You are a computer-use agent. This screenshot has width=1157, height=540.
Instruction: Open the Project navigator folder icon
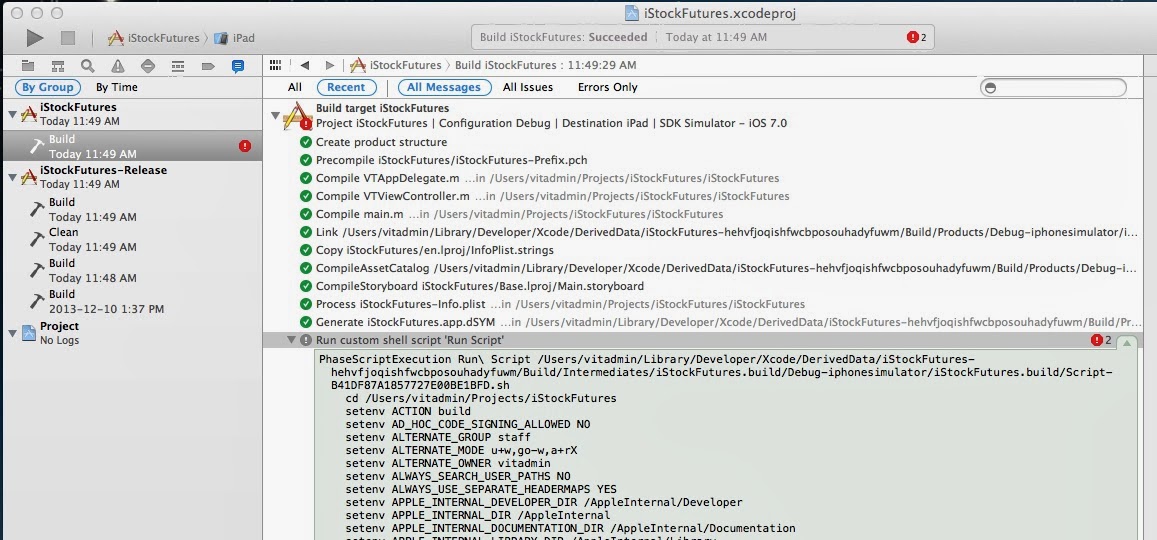coord(27,66)
